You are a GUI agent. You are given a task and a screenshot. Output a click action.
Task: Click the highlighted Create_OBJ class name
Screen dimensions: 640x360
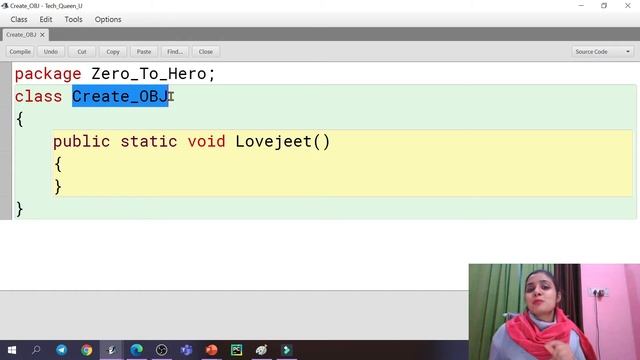pos(120,96)
